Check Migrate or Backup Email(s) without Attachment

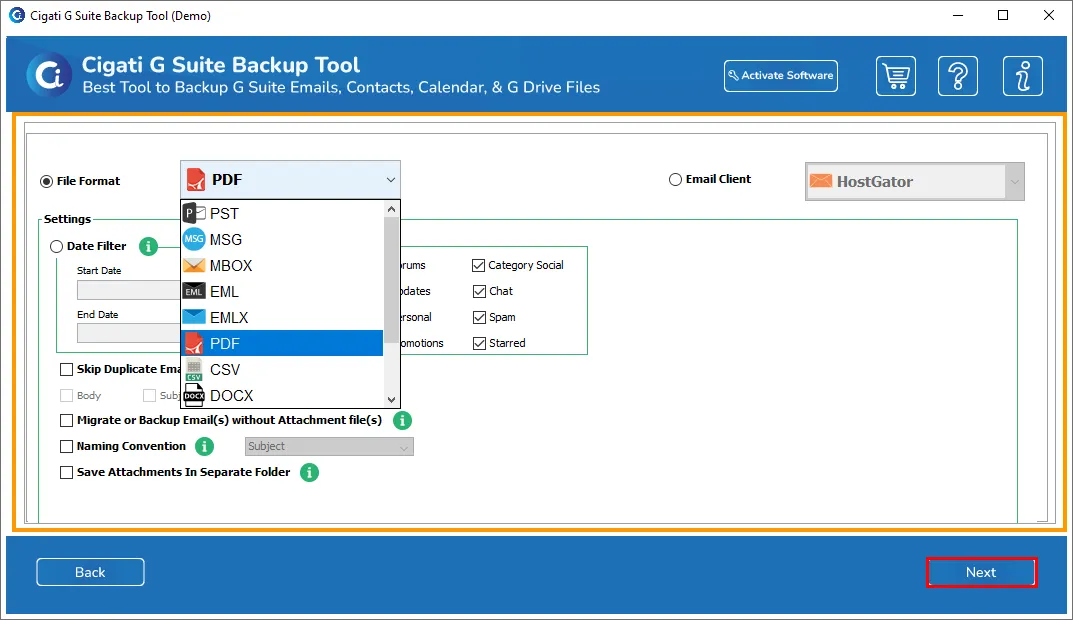pyautogui.click(x=66, y=420)
